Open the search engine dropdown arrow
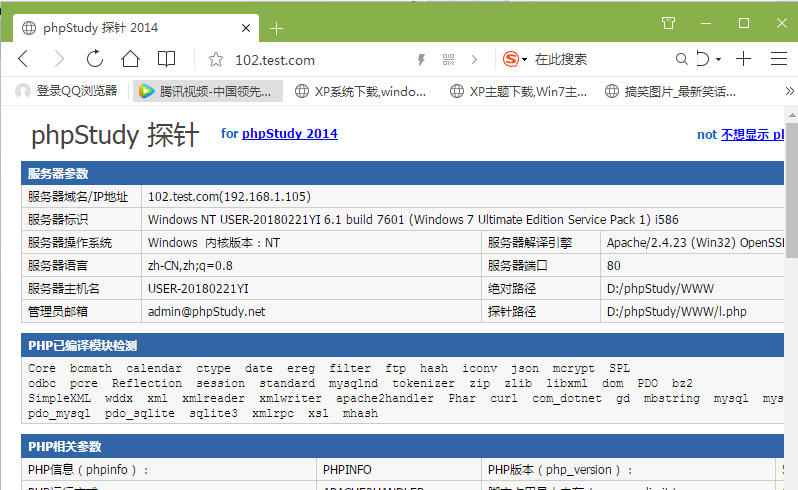The height and width of the screenshot is (490, 798). pos(524,60)
